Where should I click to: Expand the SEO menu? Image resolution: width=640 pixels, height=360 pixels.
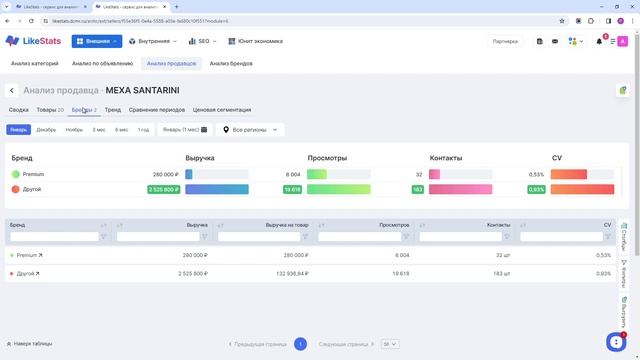[x=202, y=41]
